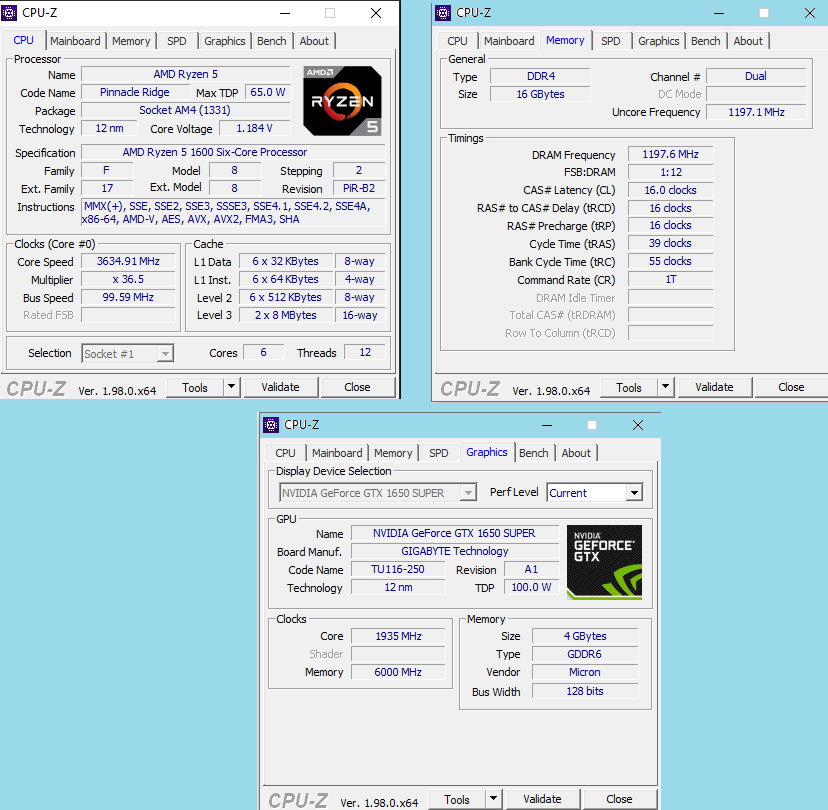Click the CPU-Z app icon in Graphics window title bar
Viewport: 828px width, 810px height.
pyautogui.click(x=271, y=425)
